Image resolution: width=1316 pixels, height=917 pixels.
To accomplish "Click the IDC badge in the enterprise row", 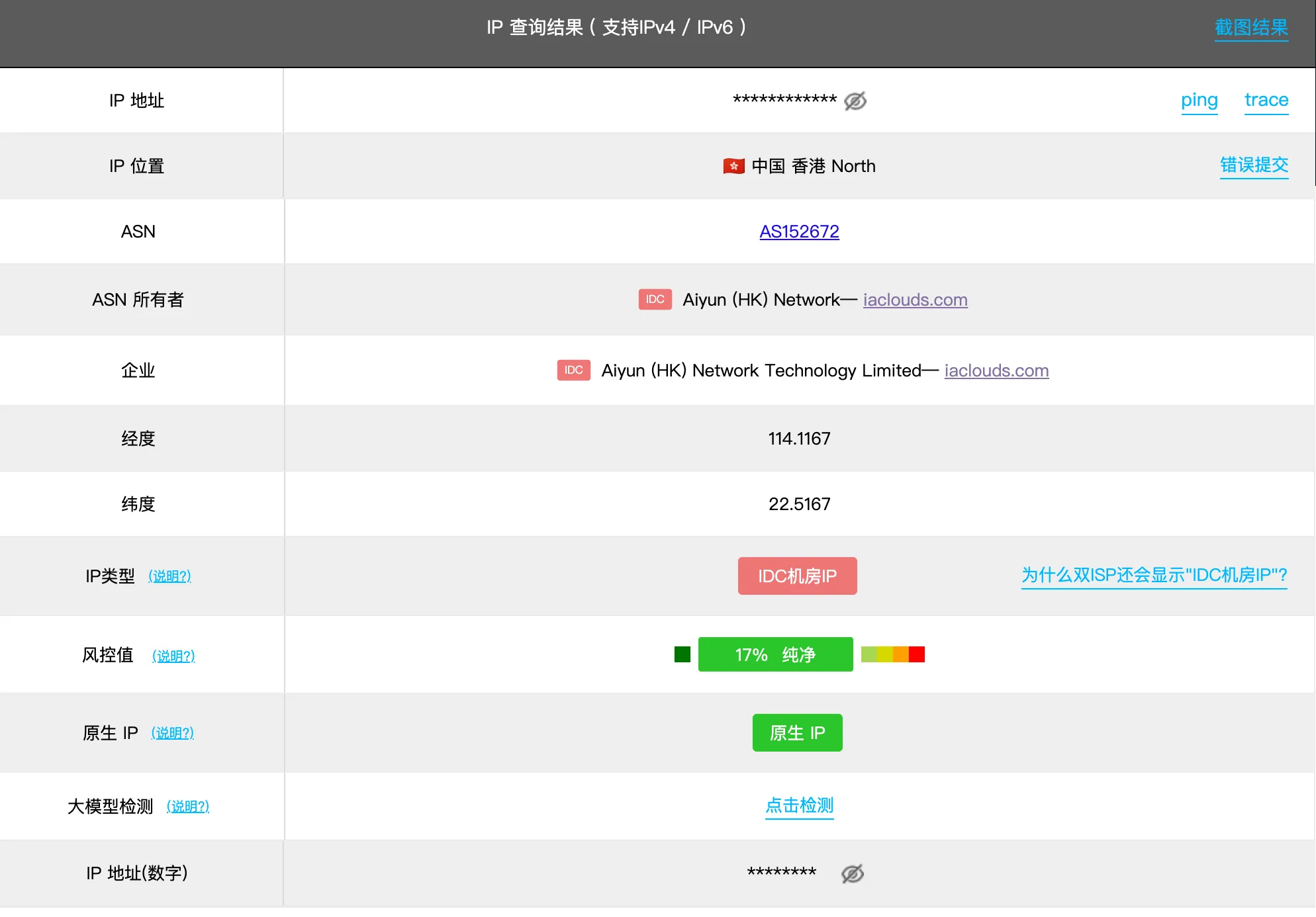I will [573, 370].
